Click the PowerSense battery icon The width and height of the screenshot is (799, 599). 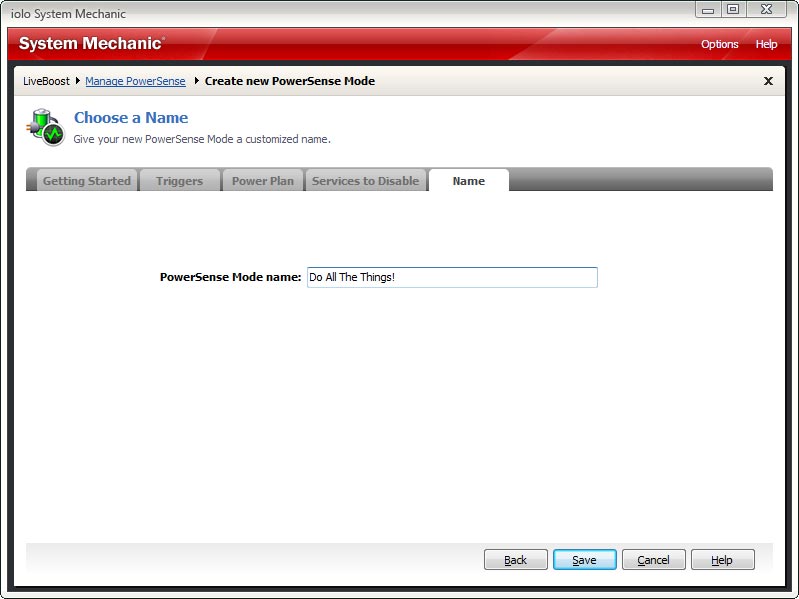tap(45, 127)
